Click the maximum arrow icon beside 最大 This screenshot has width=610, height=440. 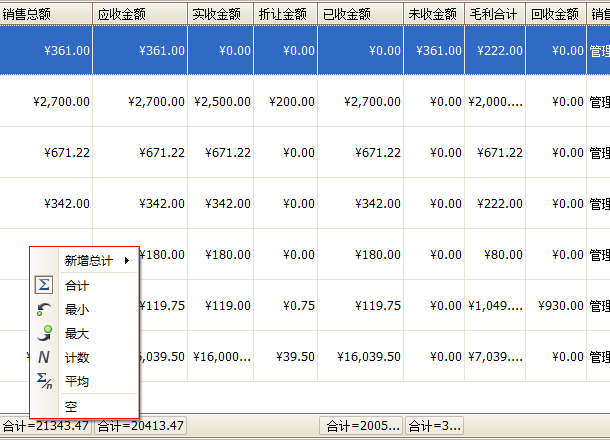(x=44, y=333)
